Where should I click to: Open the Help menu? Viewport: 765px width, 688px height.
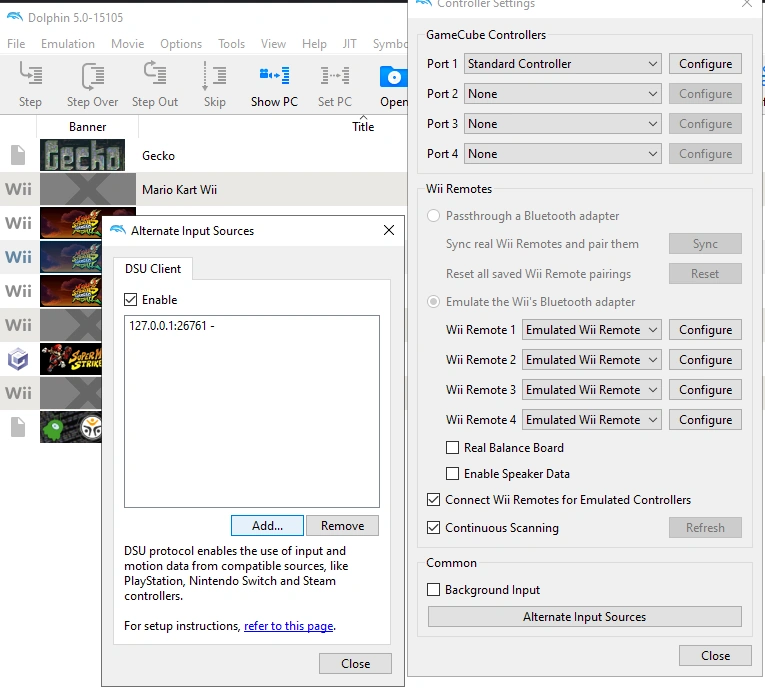click(314, 43)
